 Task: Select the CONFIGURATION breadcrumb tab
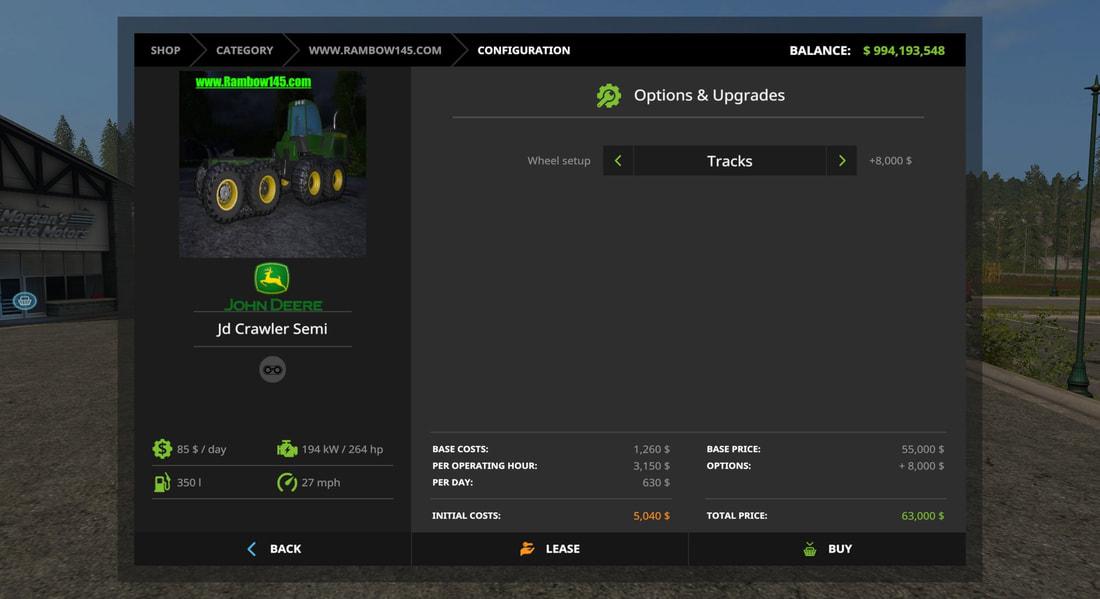tap(523, 50)
